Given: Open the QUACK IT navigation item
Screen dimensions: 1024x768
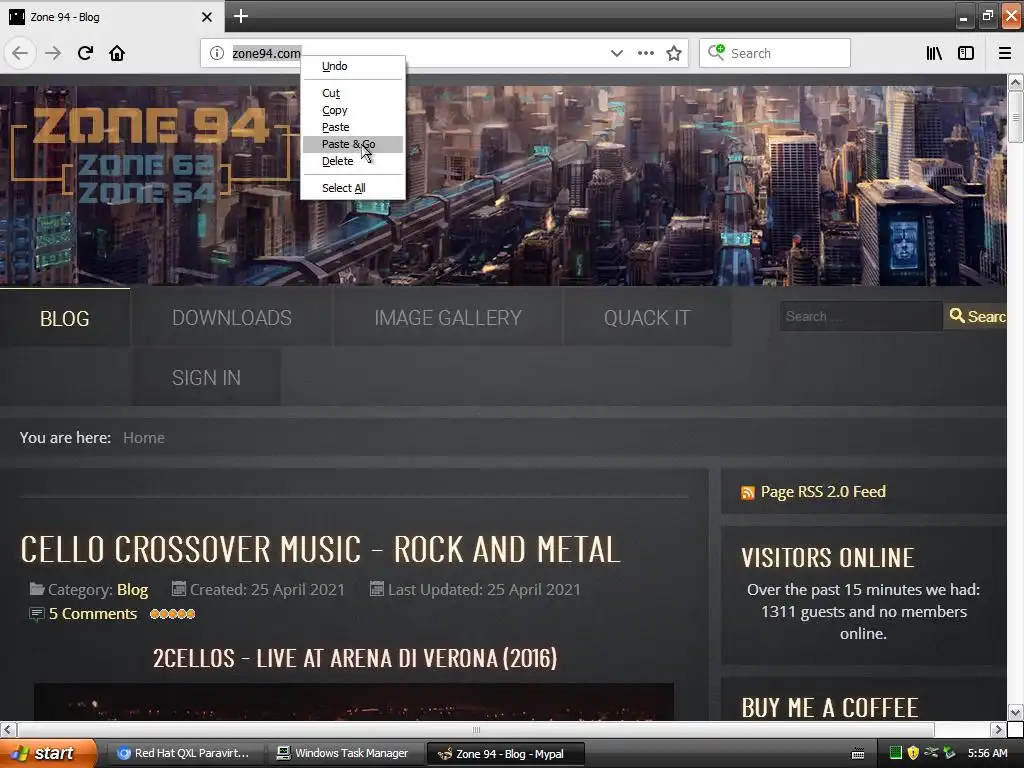Looking at the screenshot, I should click(647, 318).
